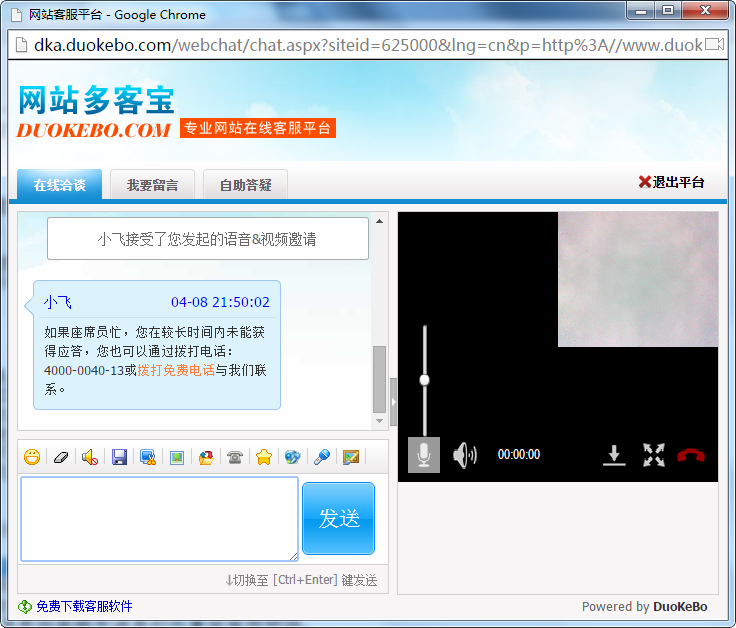The image size is (736, 628).
Task: Click the cast icon at address bar end
Action: click(x=715, y=45)
